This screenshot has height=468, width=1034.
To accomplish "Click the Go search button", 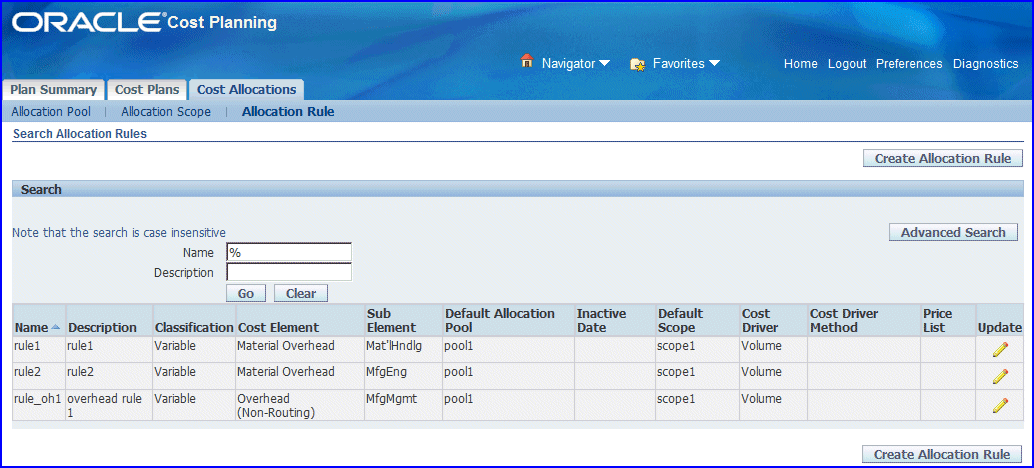I will (x=246, y=293).
